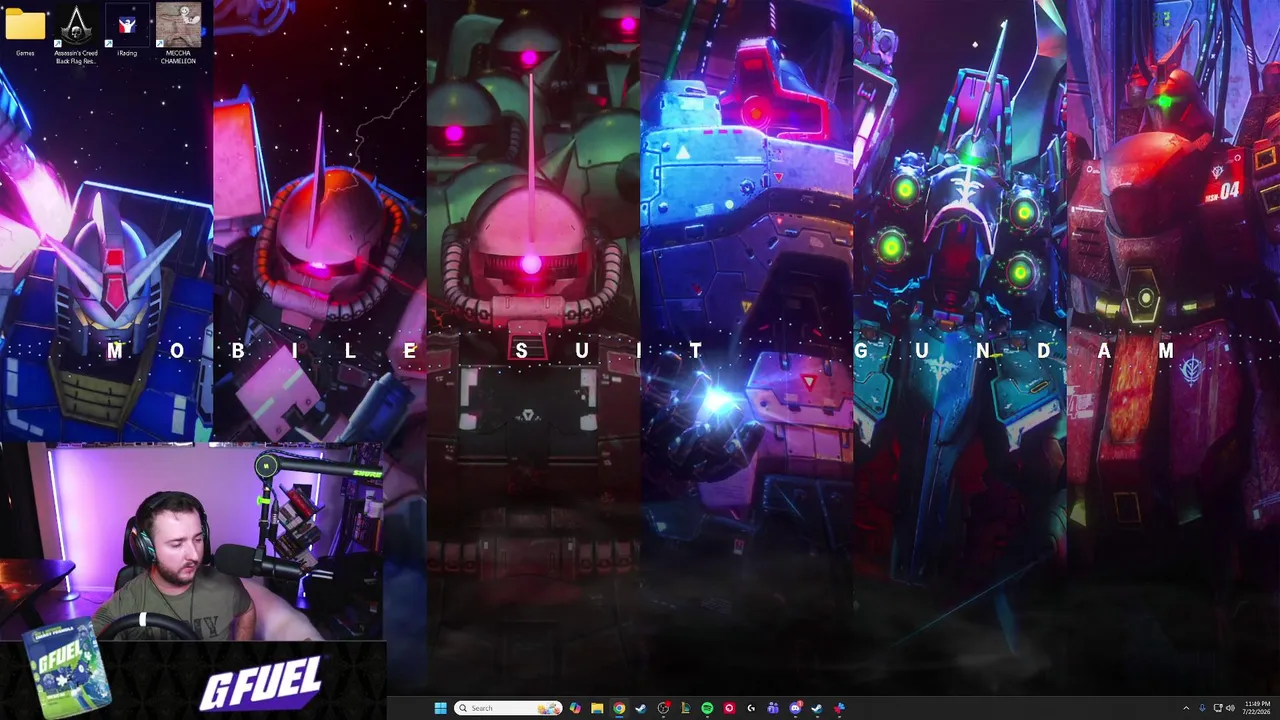Open the clock showing 11:49 PM
The image size is (1280, 720).
click(1257, 708)
